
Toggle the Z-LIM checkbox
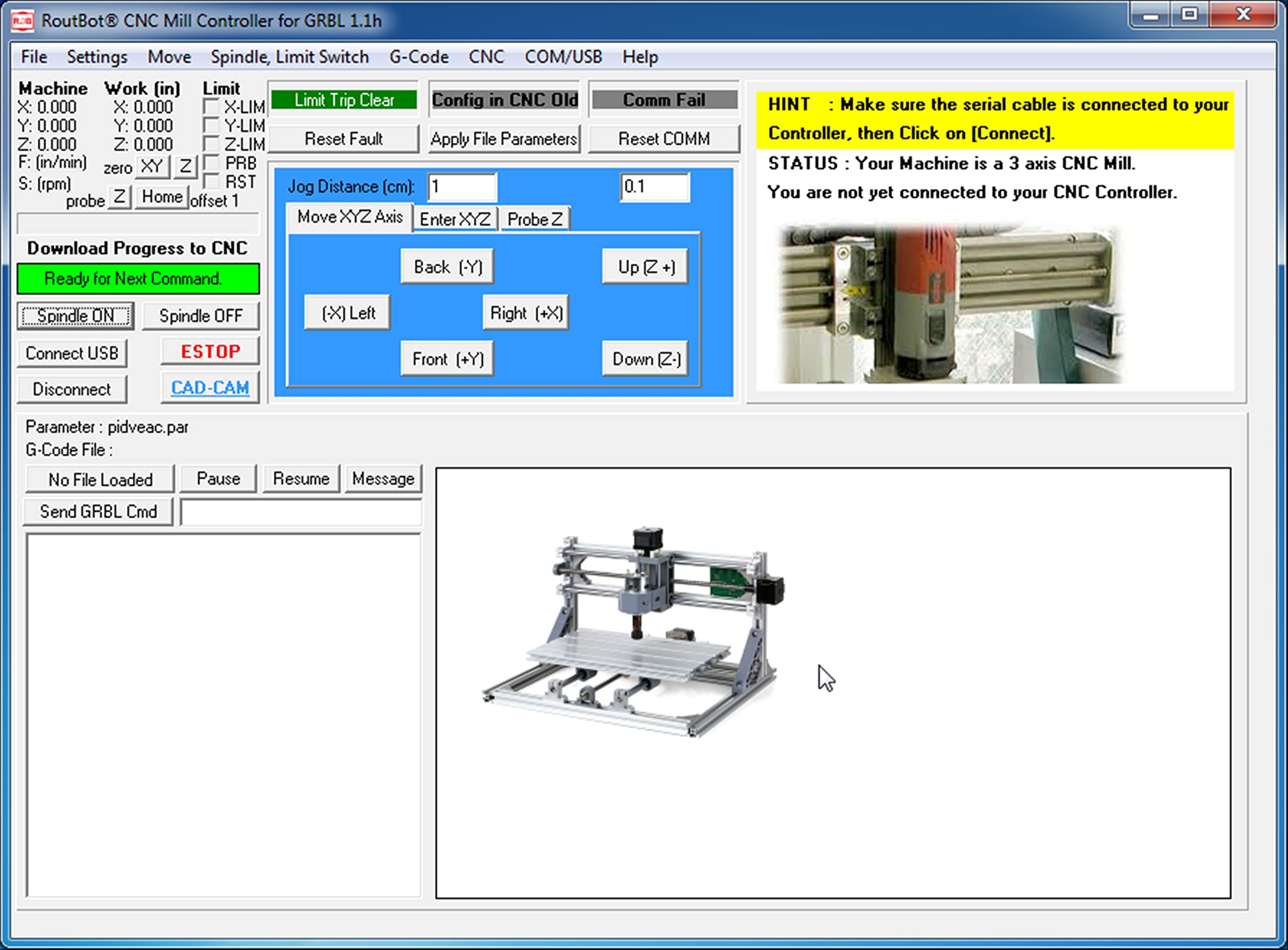(211, 144)
